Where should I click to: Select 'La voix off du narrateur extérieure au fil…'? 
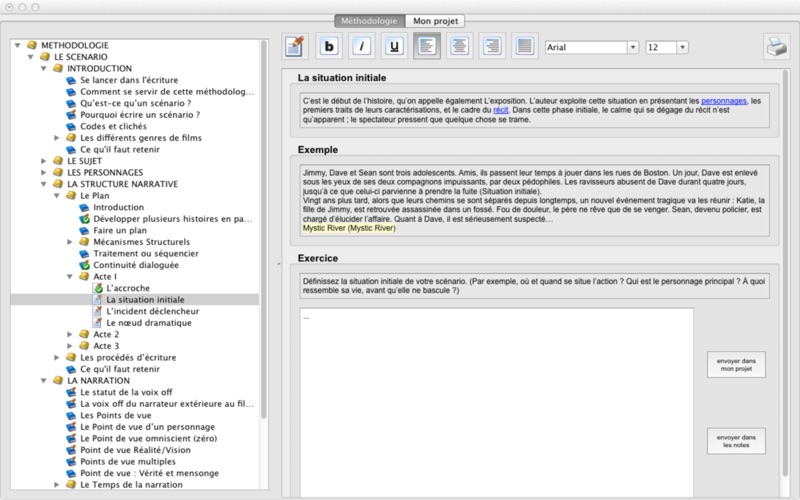[x=167, y=404]
